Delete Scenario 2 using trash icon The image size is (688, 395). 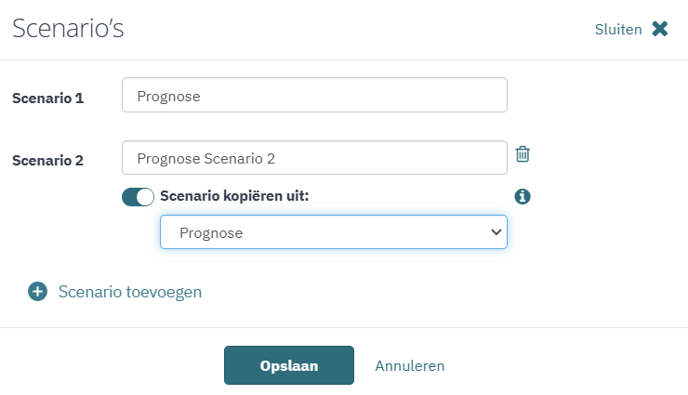point(522,154)
